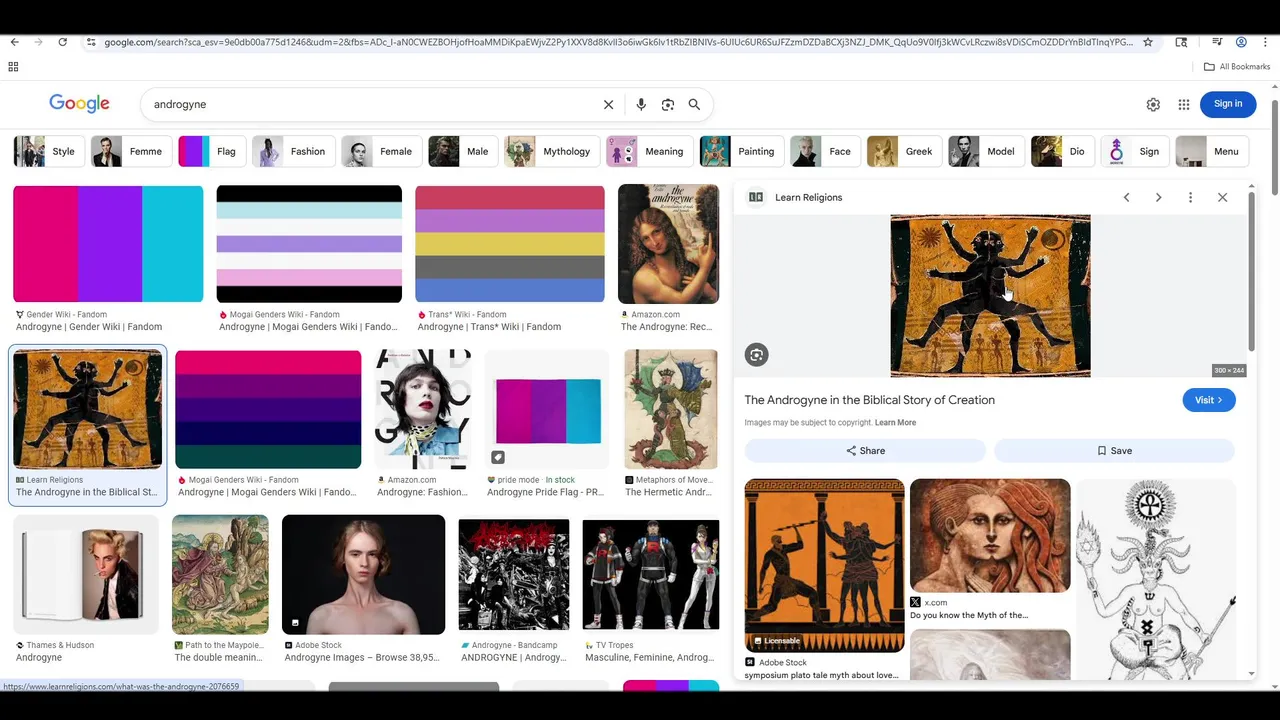This screenshot has width=1280, height=720.
Task: Select the Sign filter chip
Action: pyautogui.click(x=1134, y=151)
